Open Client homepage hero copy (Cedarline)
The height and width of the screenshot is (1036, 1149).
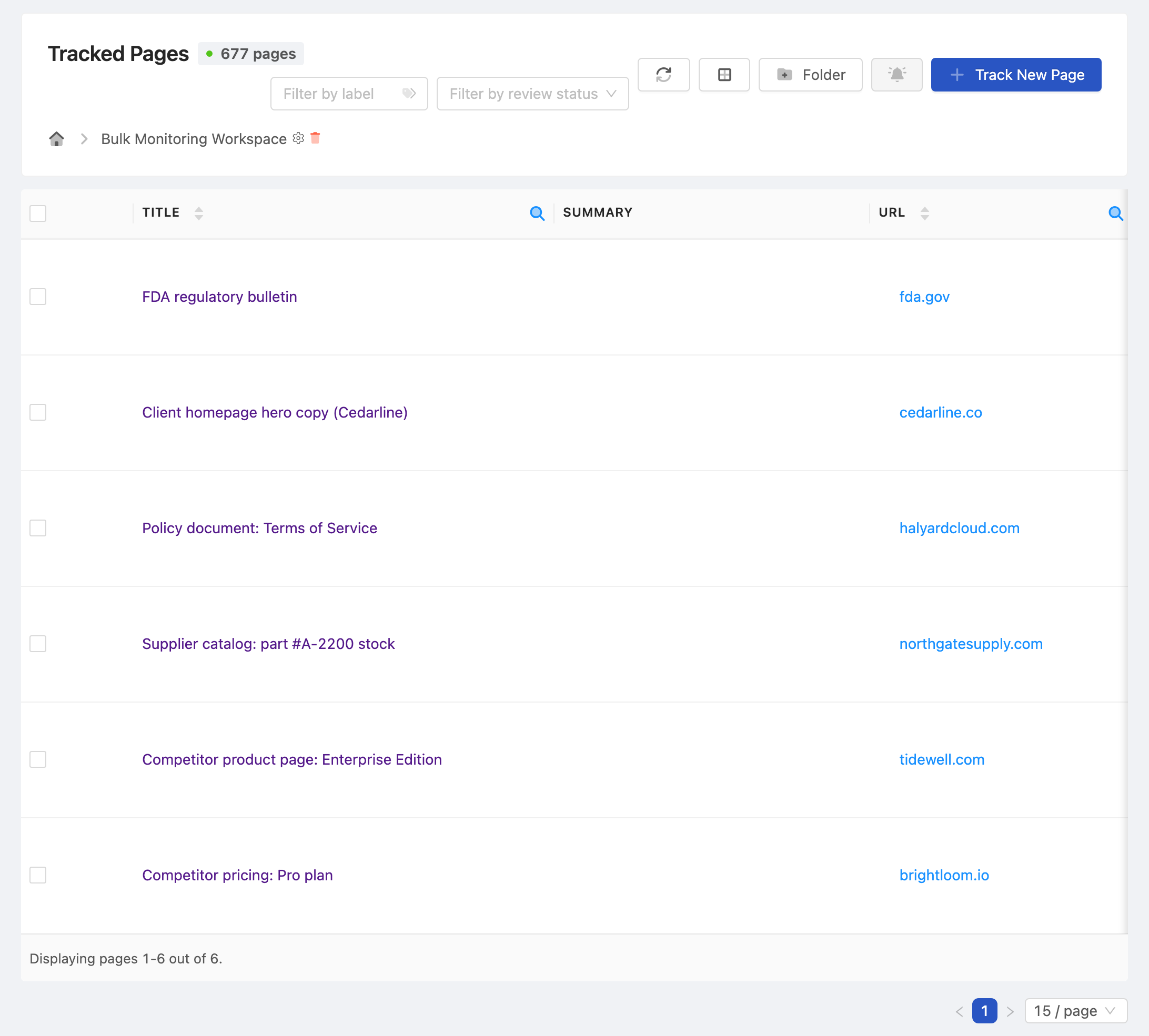275,412
